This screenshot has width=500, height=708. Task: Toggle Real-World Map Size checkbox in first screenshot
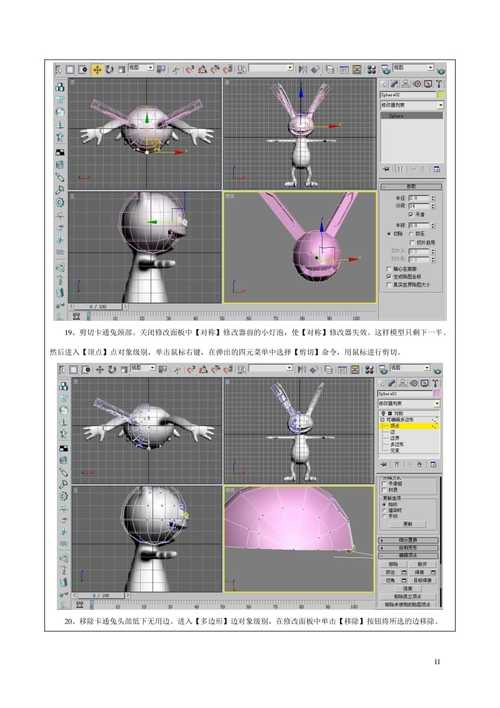click(389, 284)
